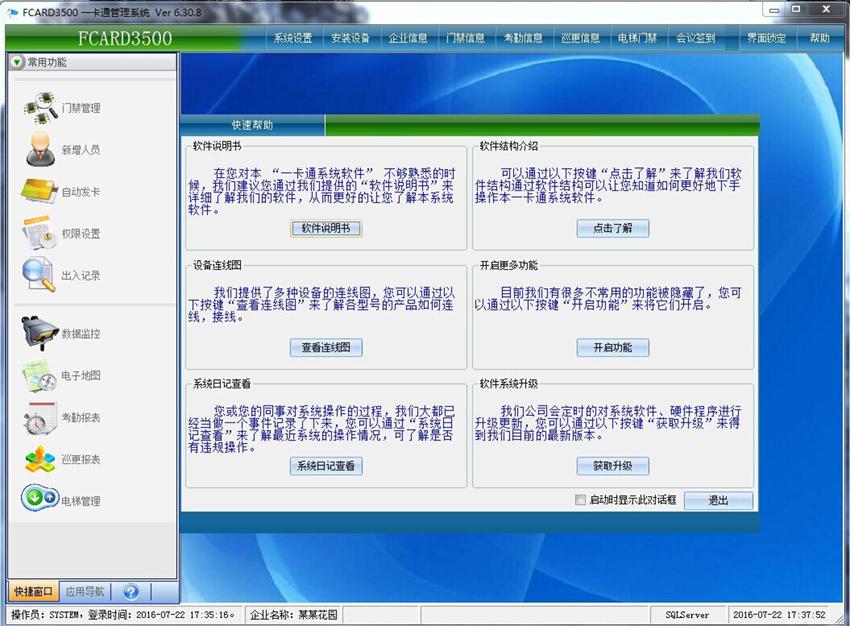Toggle the 启动时显示此对话框 checkbox

[x=580, y=500]
